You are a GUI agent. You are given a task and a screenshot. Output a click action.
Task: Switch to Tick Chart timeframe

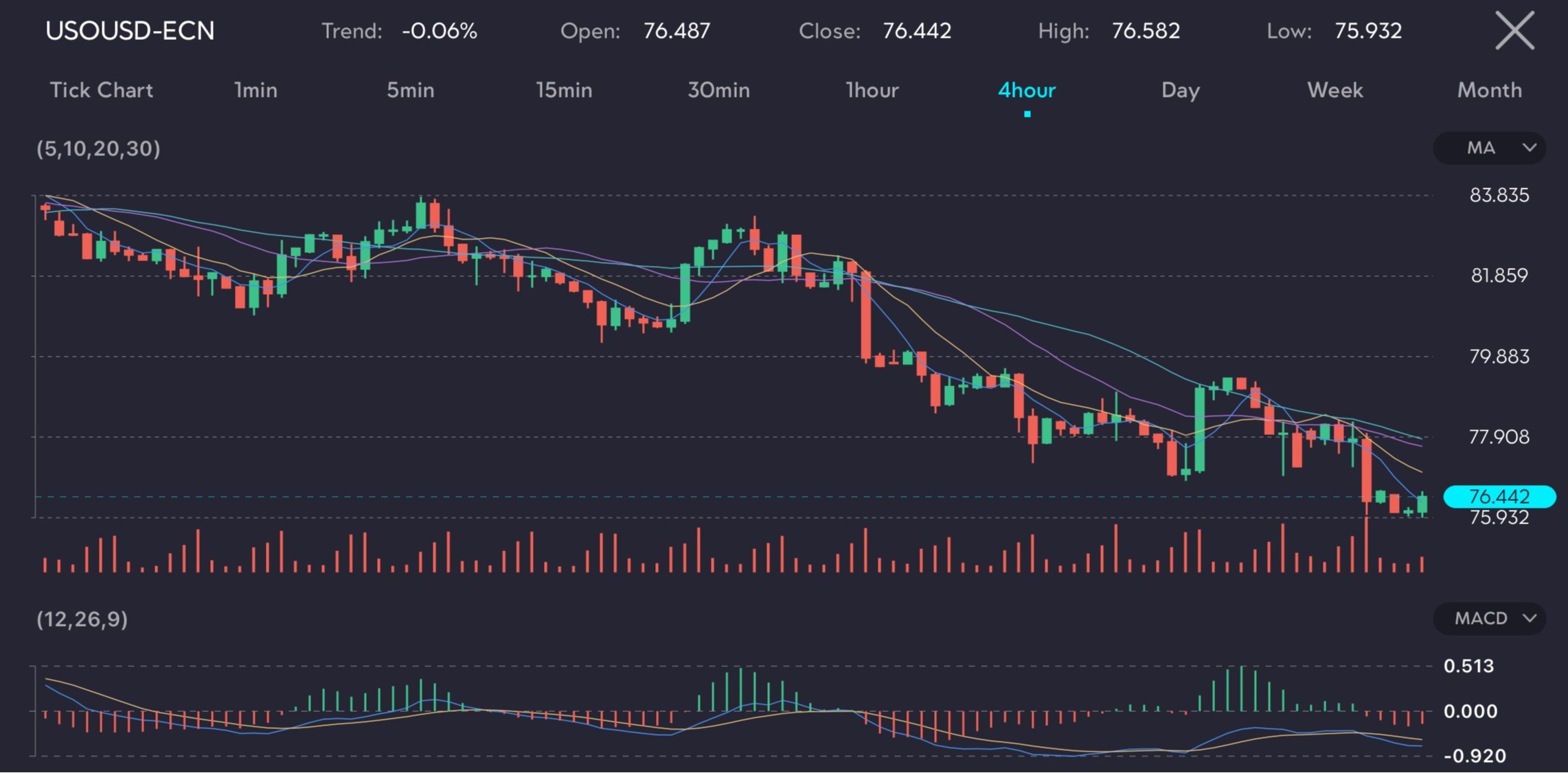tap(102, 90)
